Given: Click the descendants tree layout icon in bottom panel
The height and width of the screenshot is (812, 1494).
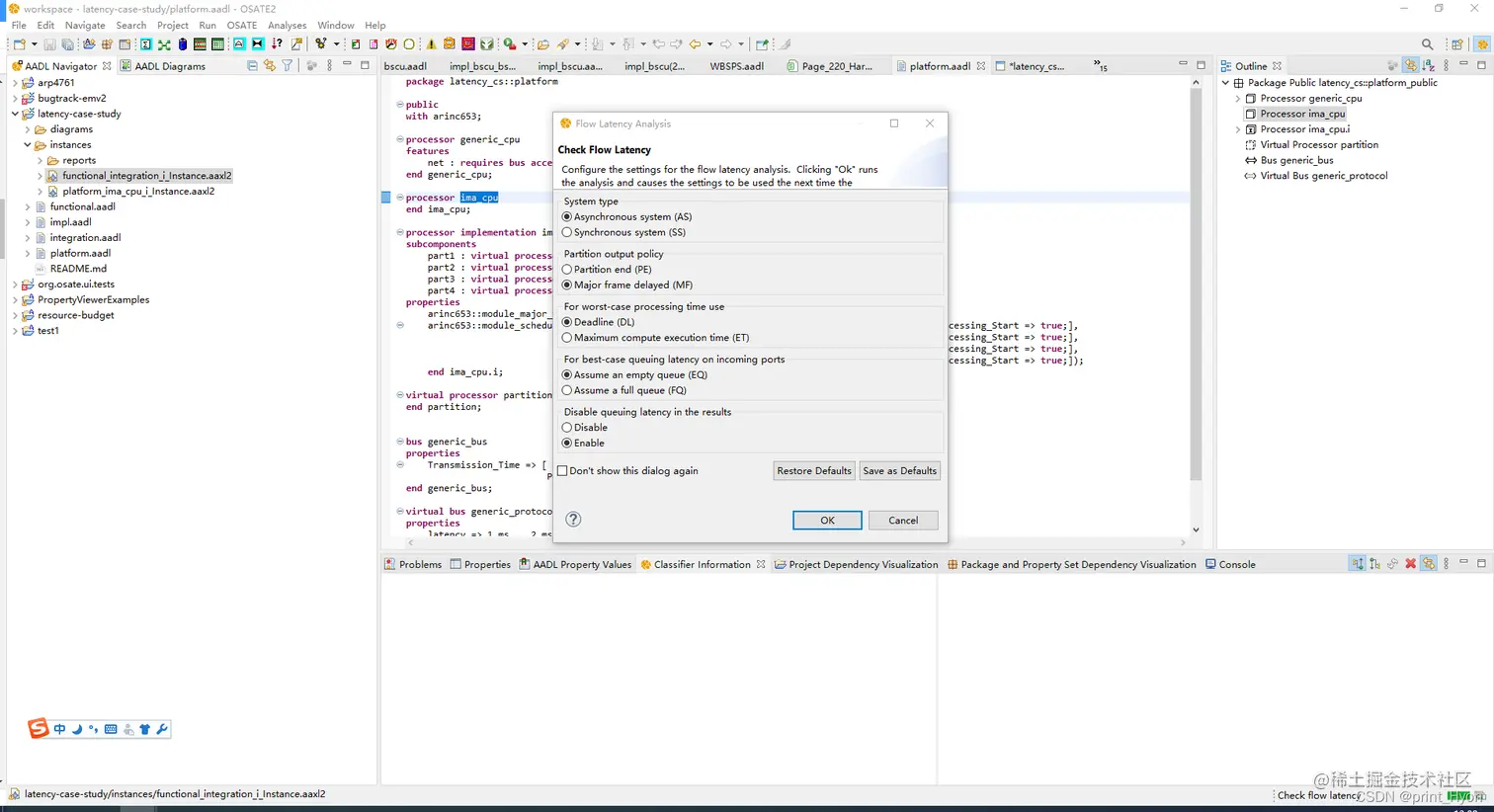Looking at the screenshot, I should click(x=1374, y=564).
